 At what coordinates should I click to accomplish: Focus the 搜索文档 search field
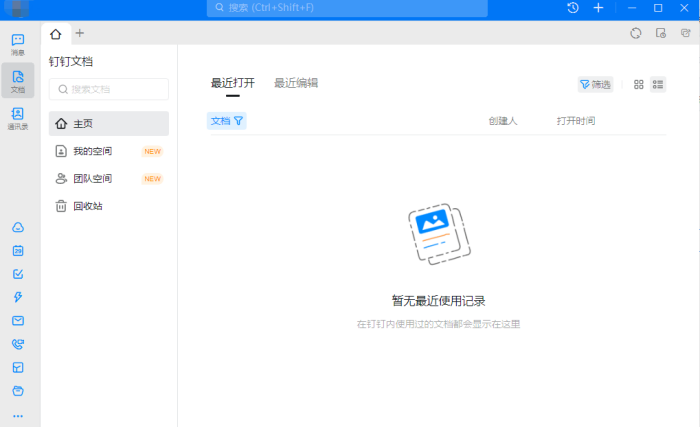109,89
